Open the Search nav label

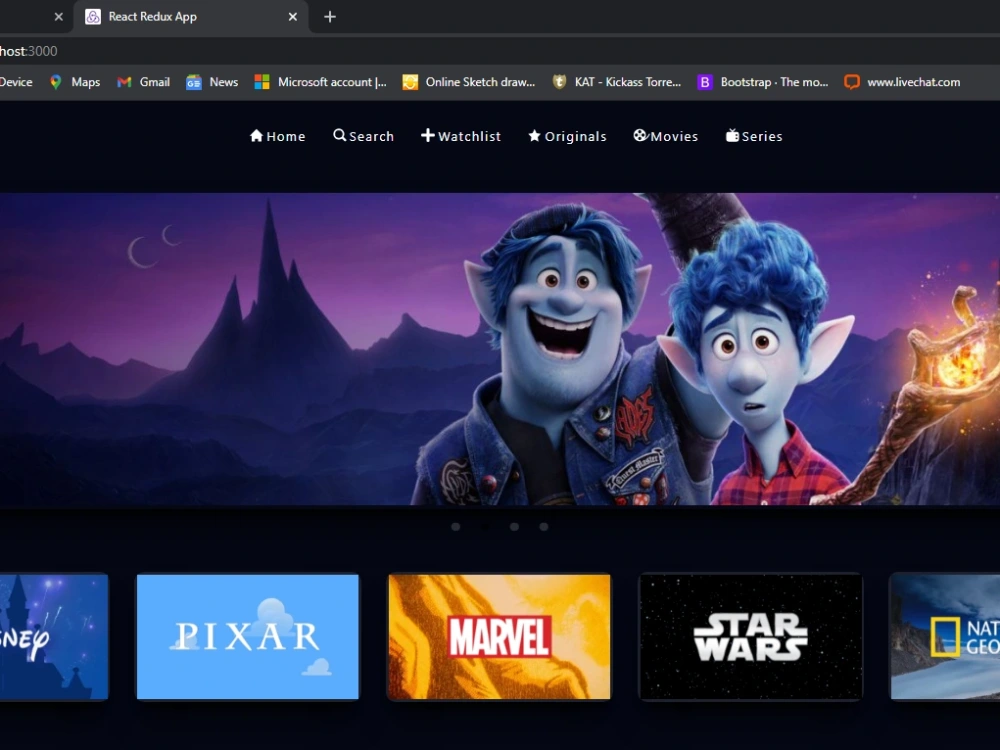click(x=371, y=136)
